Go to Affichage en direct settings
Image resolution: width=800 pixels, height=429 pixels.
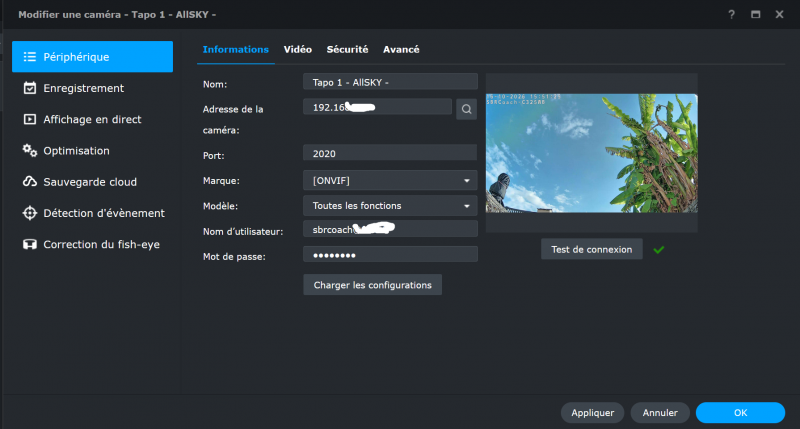92,119
